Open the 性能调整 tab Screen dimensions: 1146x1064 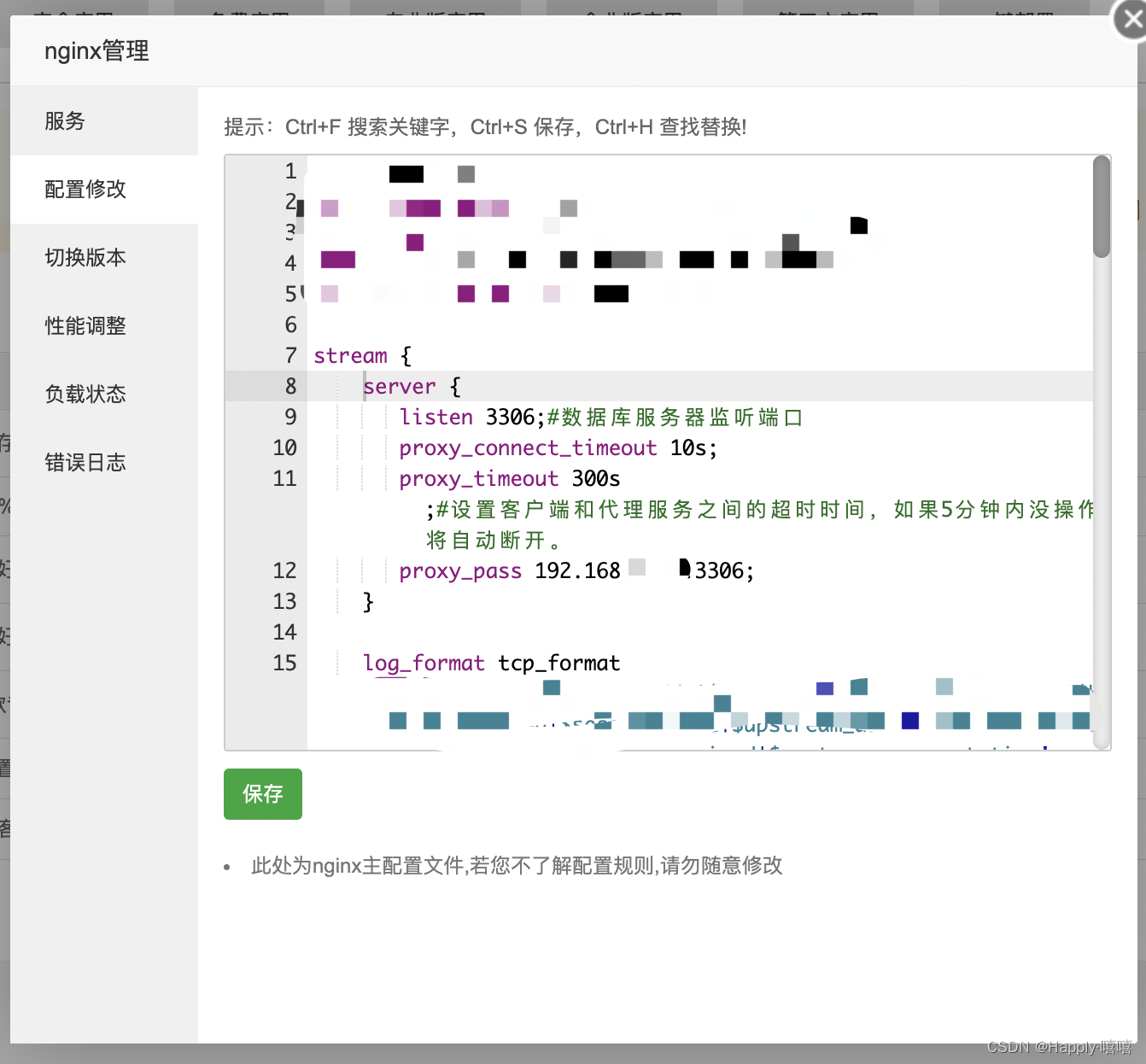click(104, 326)
